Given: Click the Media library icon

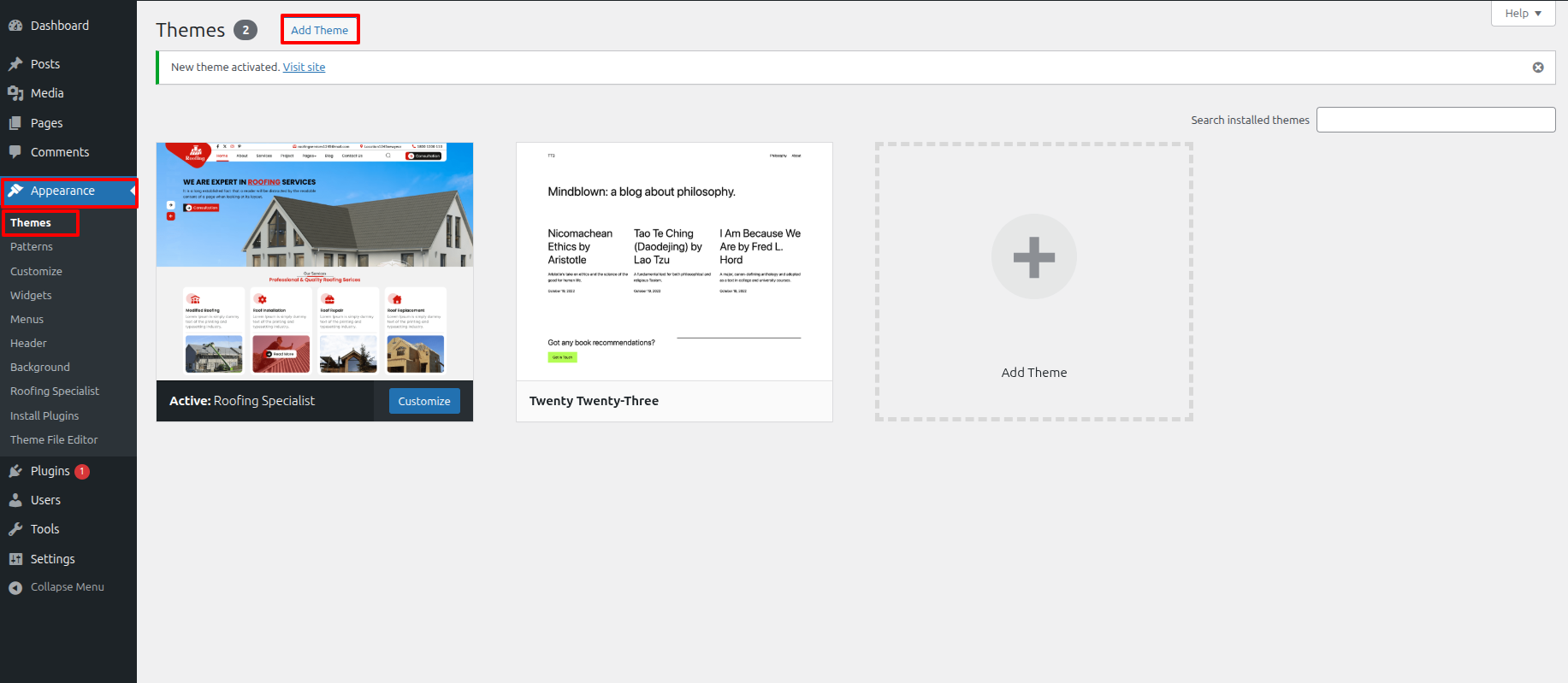Looking at the screenshot, I should pyautogui.click(x=15, y=93).
